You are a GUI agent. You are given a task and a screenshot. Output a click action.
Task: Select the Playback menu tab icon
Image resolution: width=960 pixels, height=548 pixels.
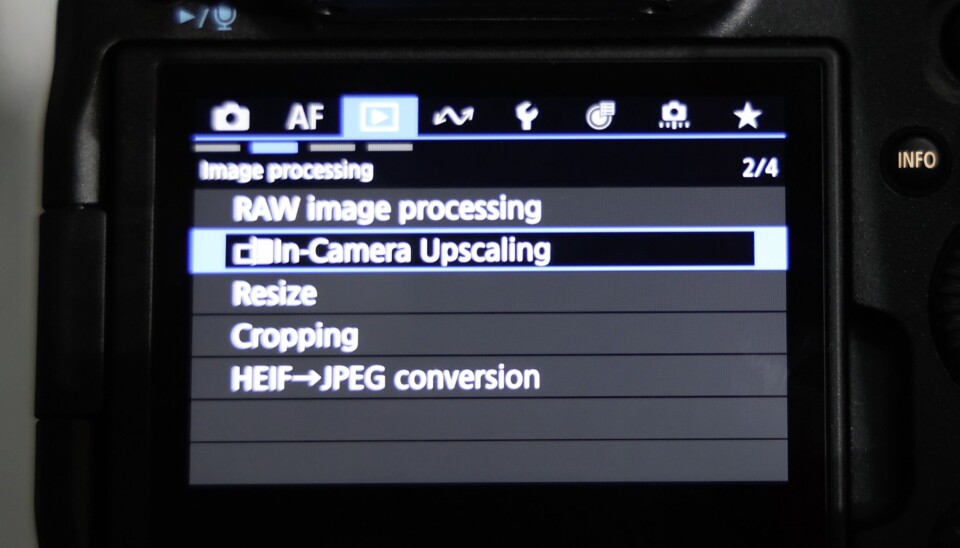click(379, 116)
